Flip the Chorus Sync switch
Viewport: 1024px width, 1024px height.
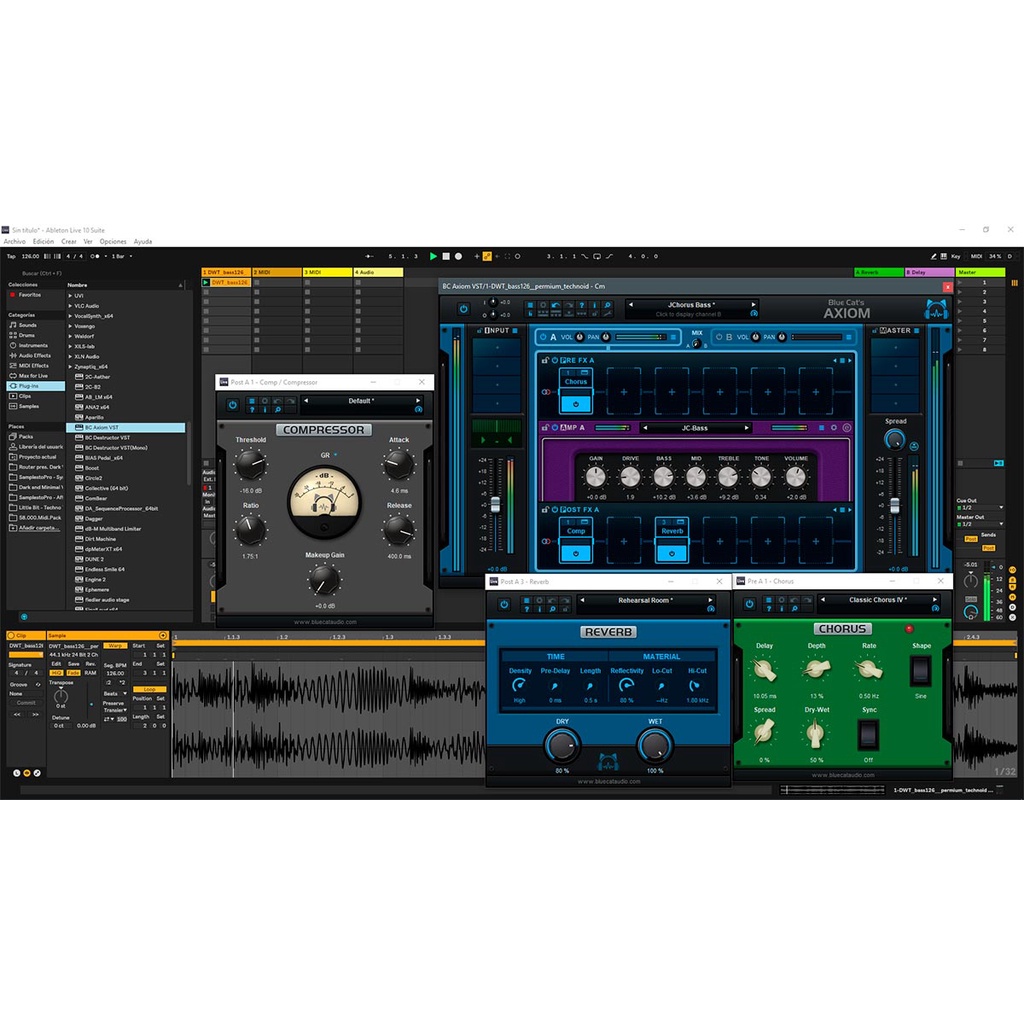[x=868, y=734]
